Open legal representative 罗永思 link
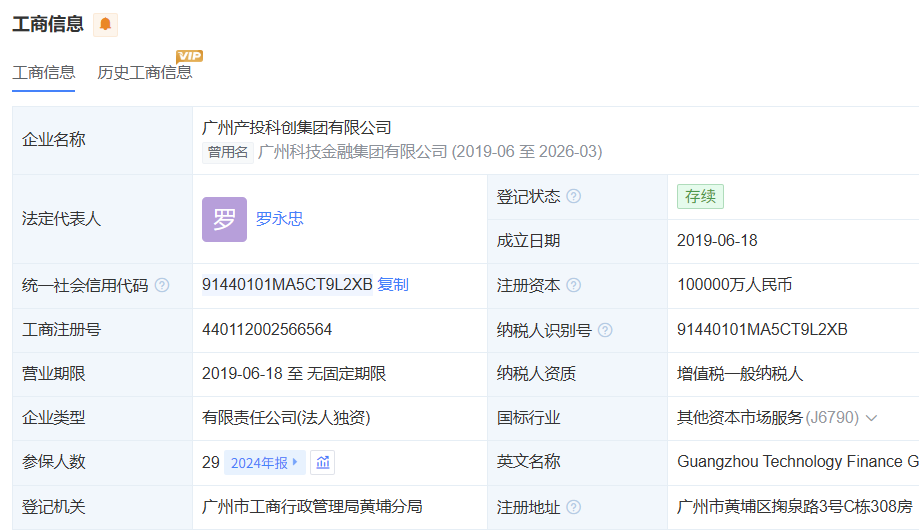Screen dimensions: 919x530 pos(279,219)
